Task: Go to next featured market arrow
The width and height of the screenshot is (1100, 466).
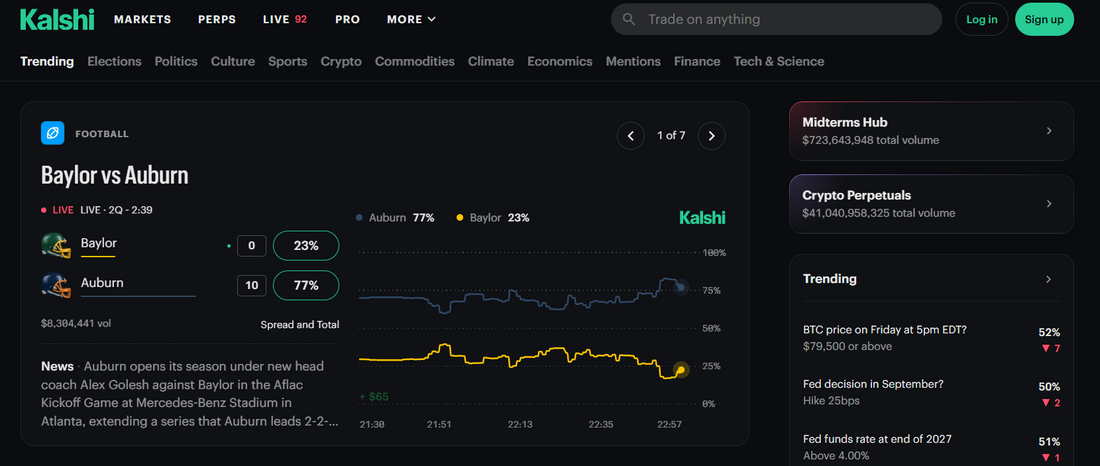Action: point(711,135)
